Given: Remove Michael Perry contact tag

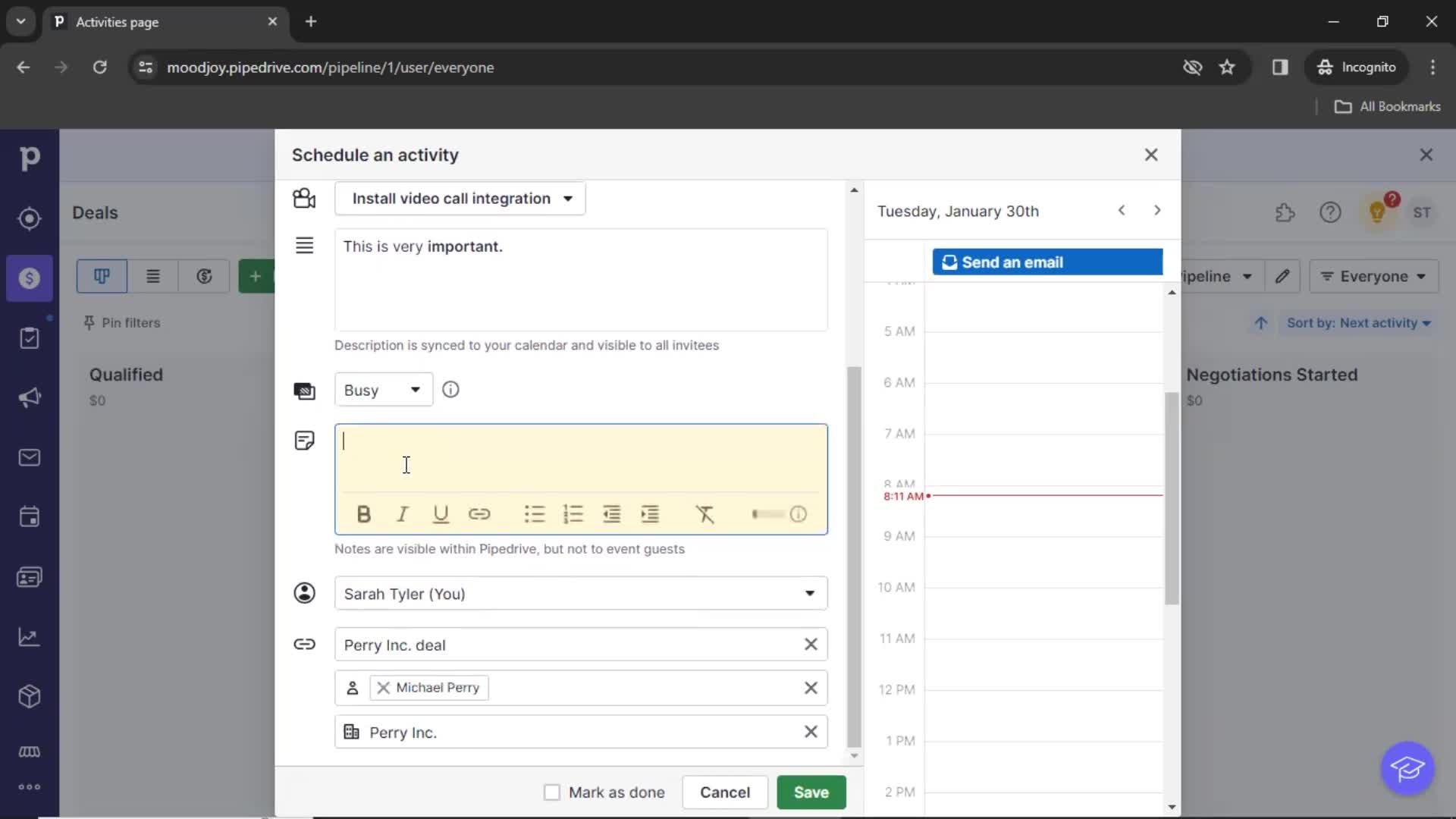Looking at the screenshot, I should point(385,687).
